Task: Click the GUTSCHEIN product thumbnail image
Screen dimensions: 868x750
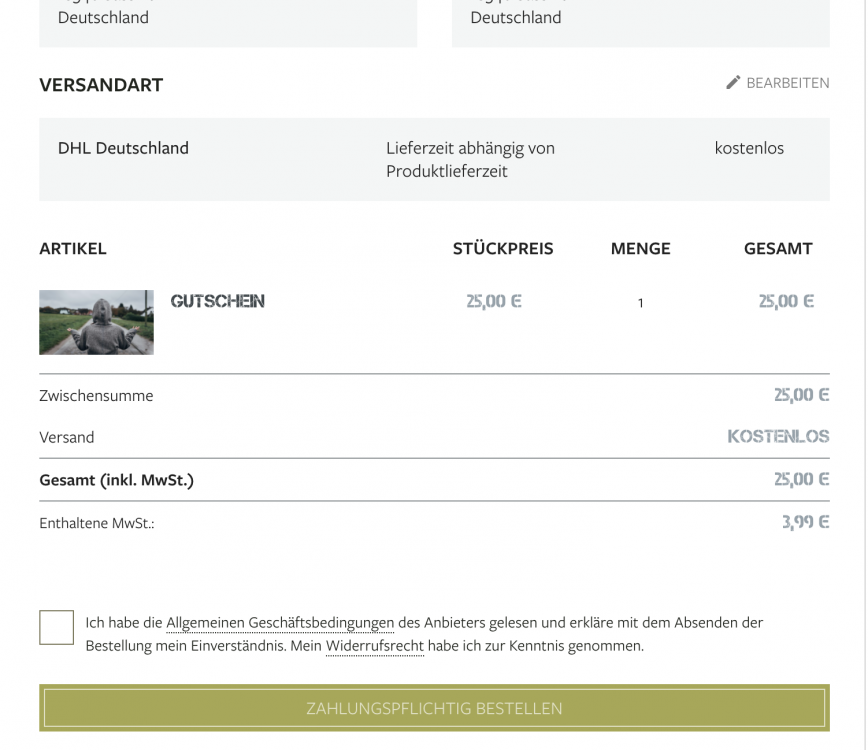Action: coord(96,322)
